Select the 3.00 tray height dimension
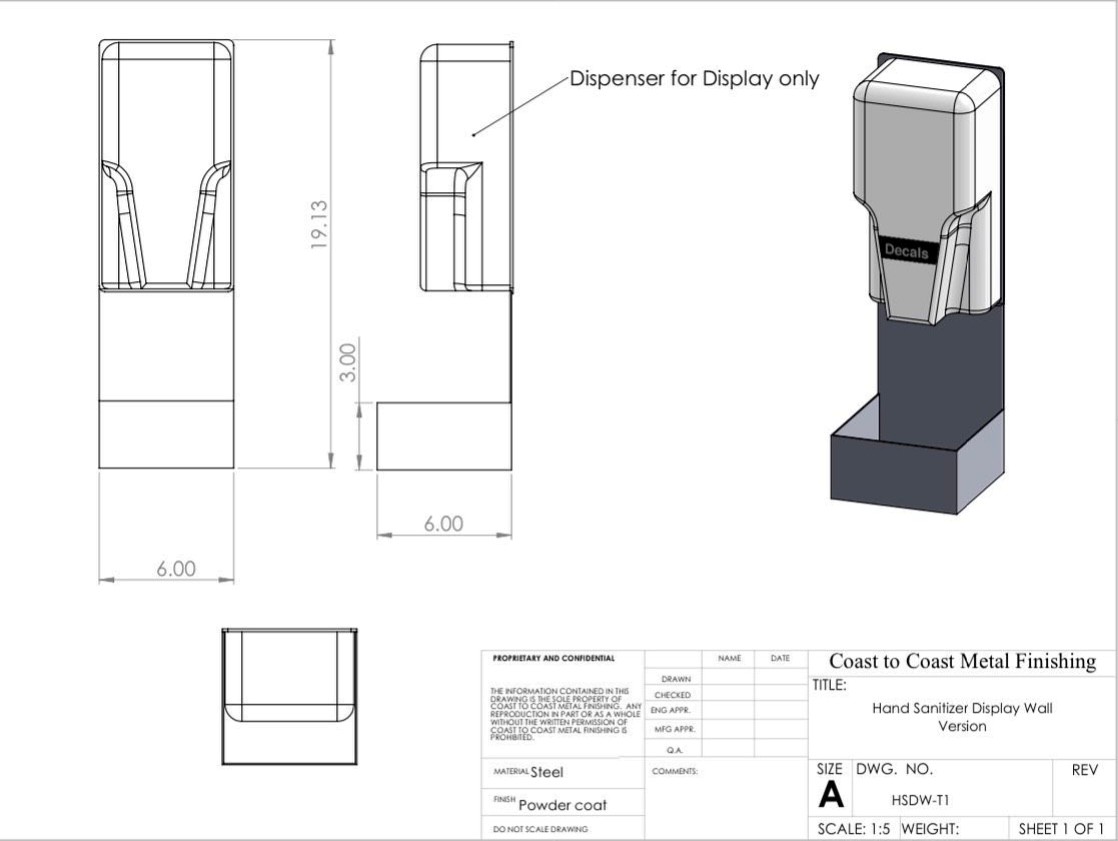Screen dimensions: 1118x841 347,363
